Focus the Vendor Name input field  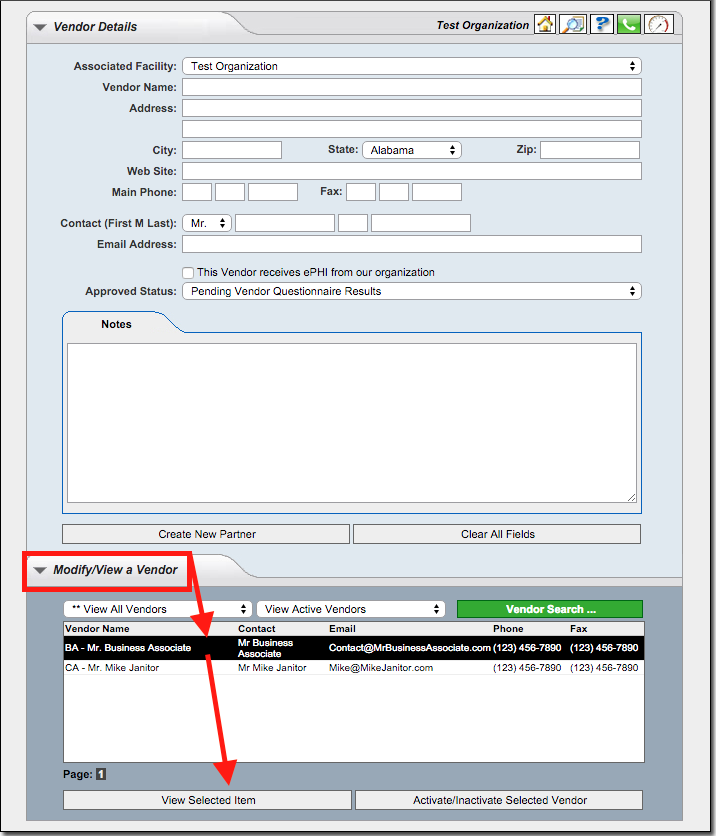pos(412,87)
